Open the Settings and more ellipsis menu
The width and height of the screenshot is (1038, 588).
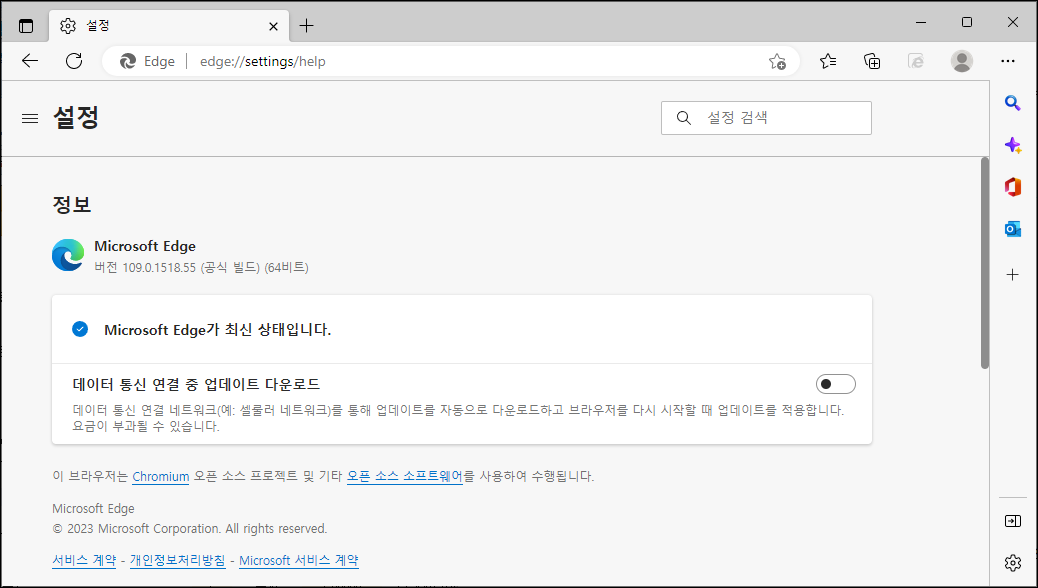[1008, 62]
